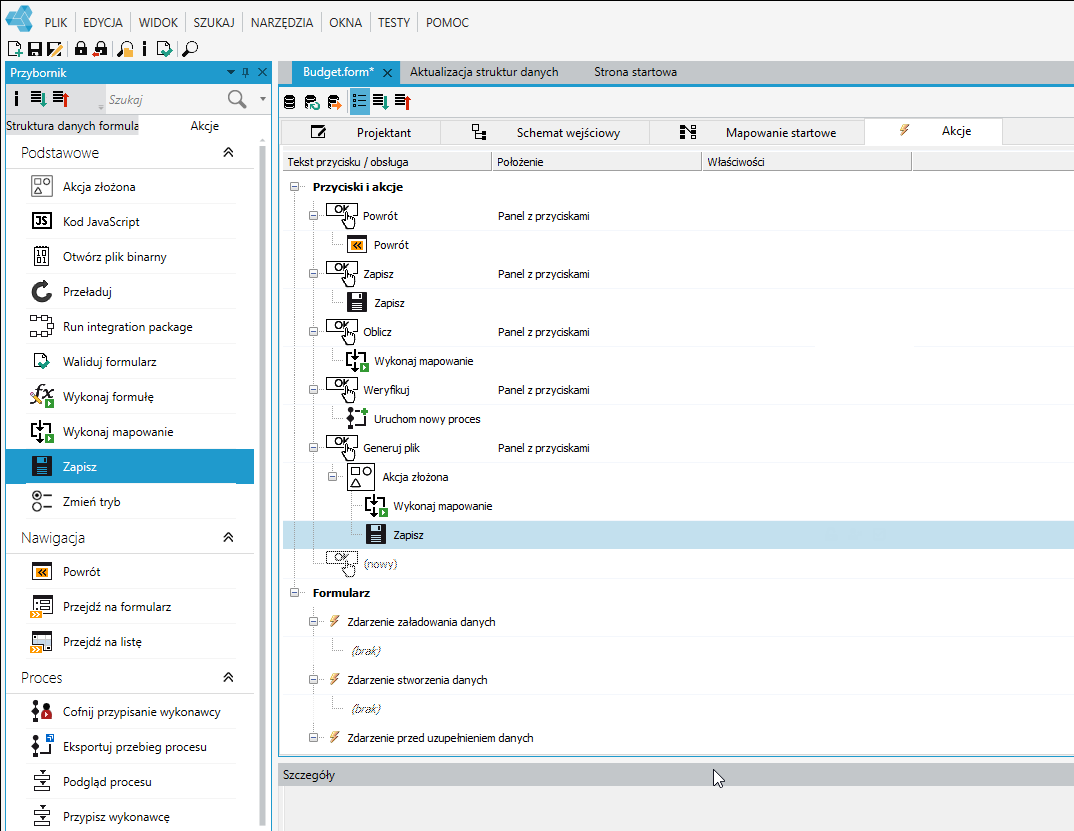The height and width of the screenshot is (831, 1074).
Task: Open the Projektant tab
Action: [362, 132]
